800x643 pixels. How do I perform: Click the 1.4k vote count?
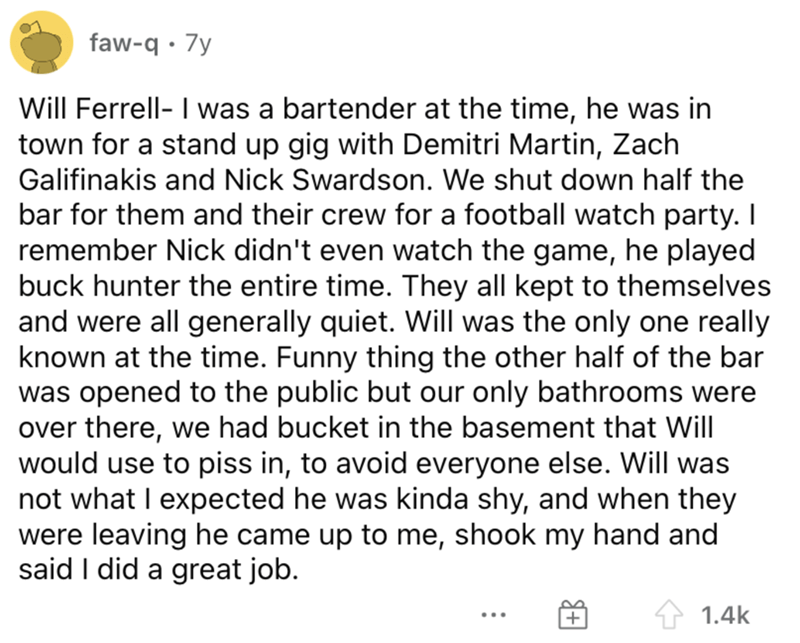point(725,615)
